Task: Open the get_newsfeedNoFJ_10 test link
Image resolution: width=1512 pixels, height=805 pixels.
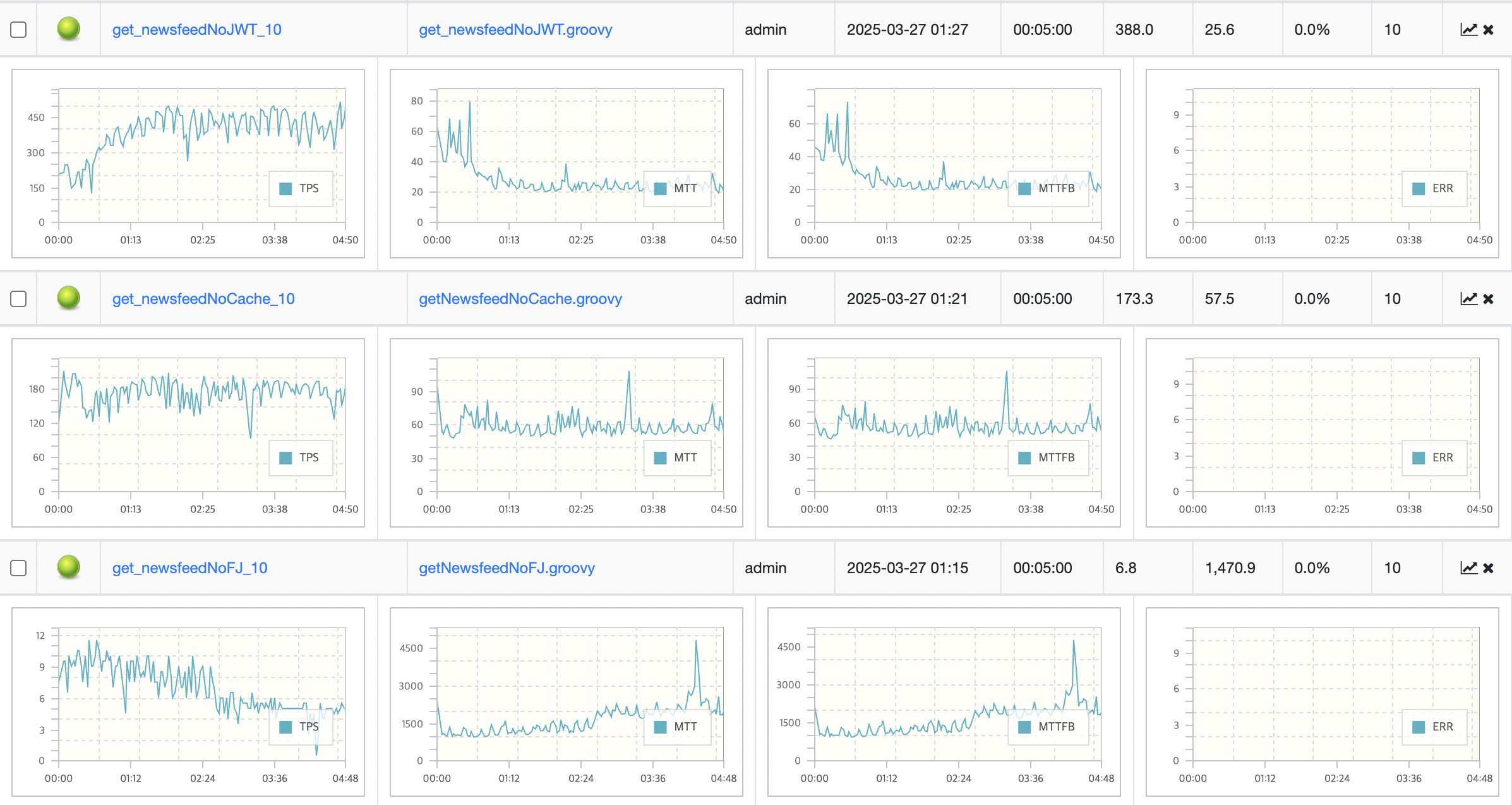Action: coord(189,568)
